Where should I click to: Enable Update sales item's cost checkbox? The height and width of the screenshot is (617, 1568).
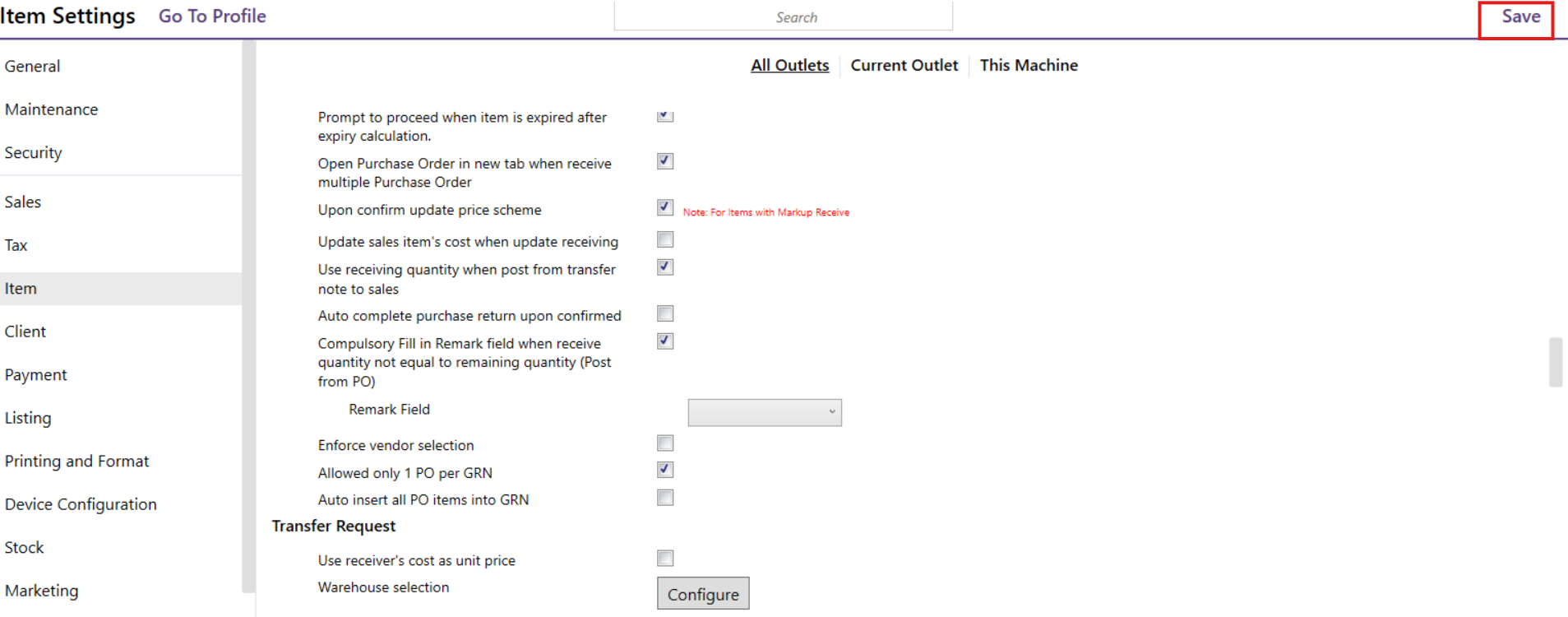(x=665, y=239)
